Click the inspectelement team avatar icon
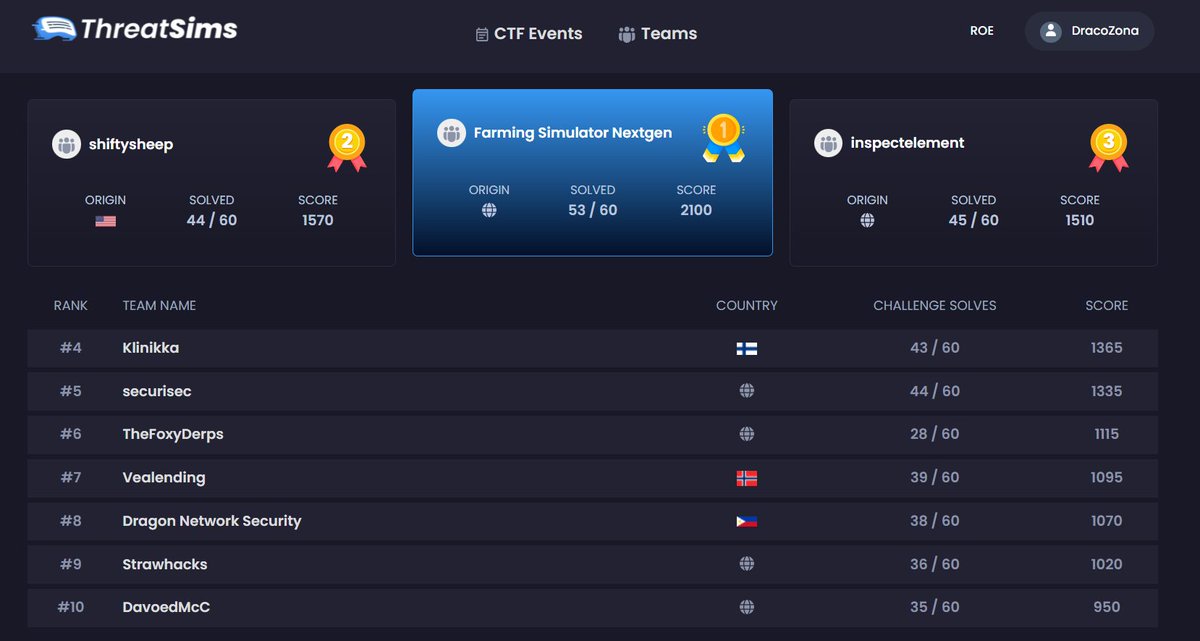The image size is (1200, 641). [829, 143]
